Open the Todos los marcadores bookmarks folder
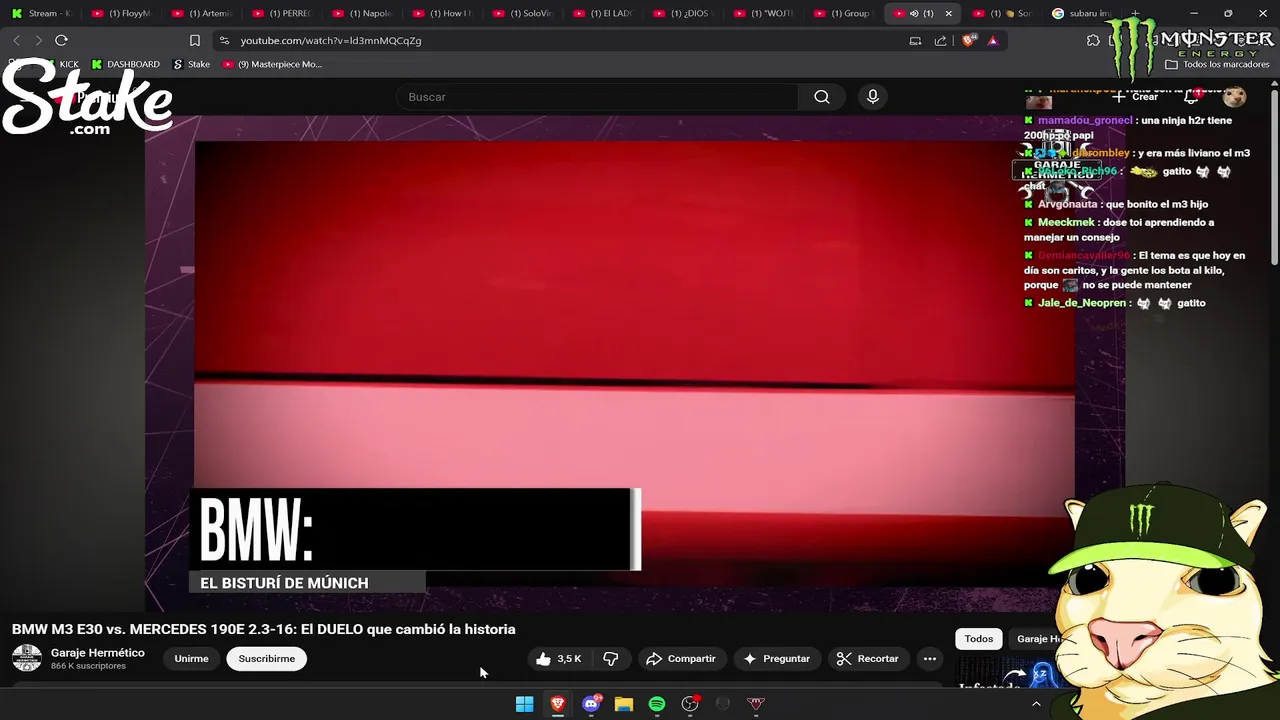 [x=1217, y=64]
